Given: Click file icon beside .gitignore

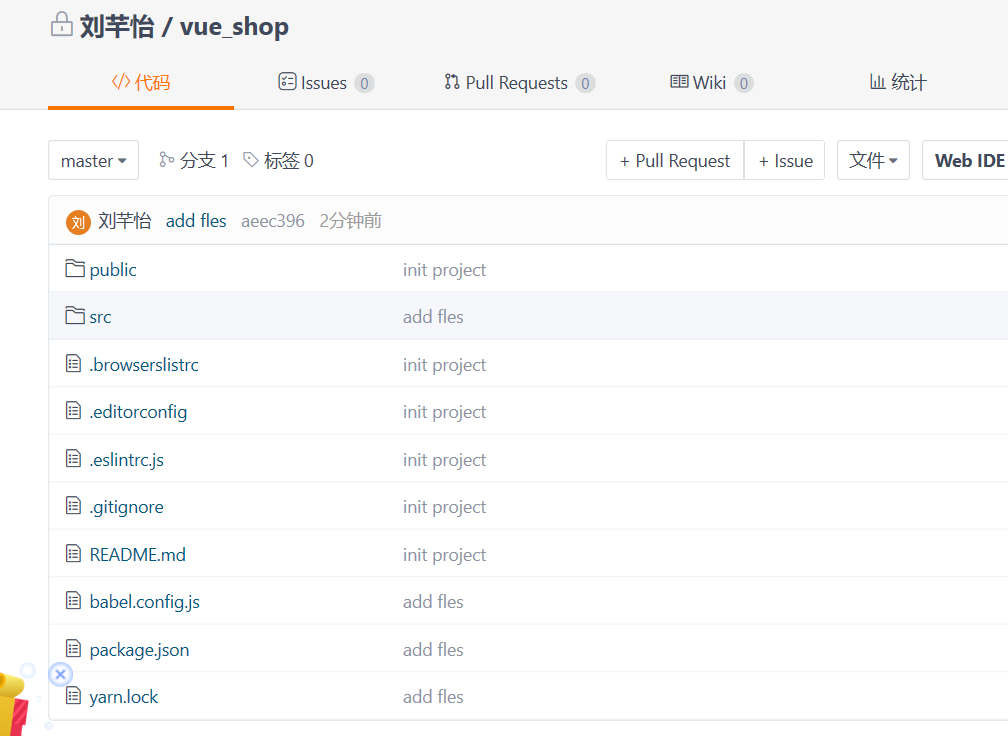Looking at the screenshot, I should pyautogui.click(x=73, y=505).
